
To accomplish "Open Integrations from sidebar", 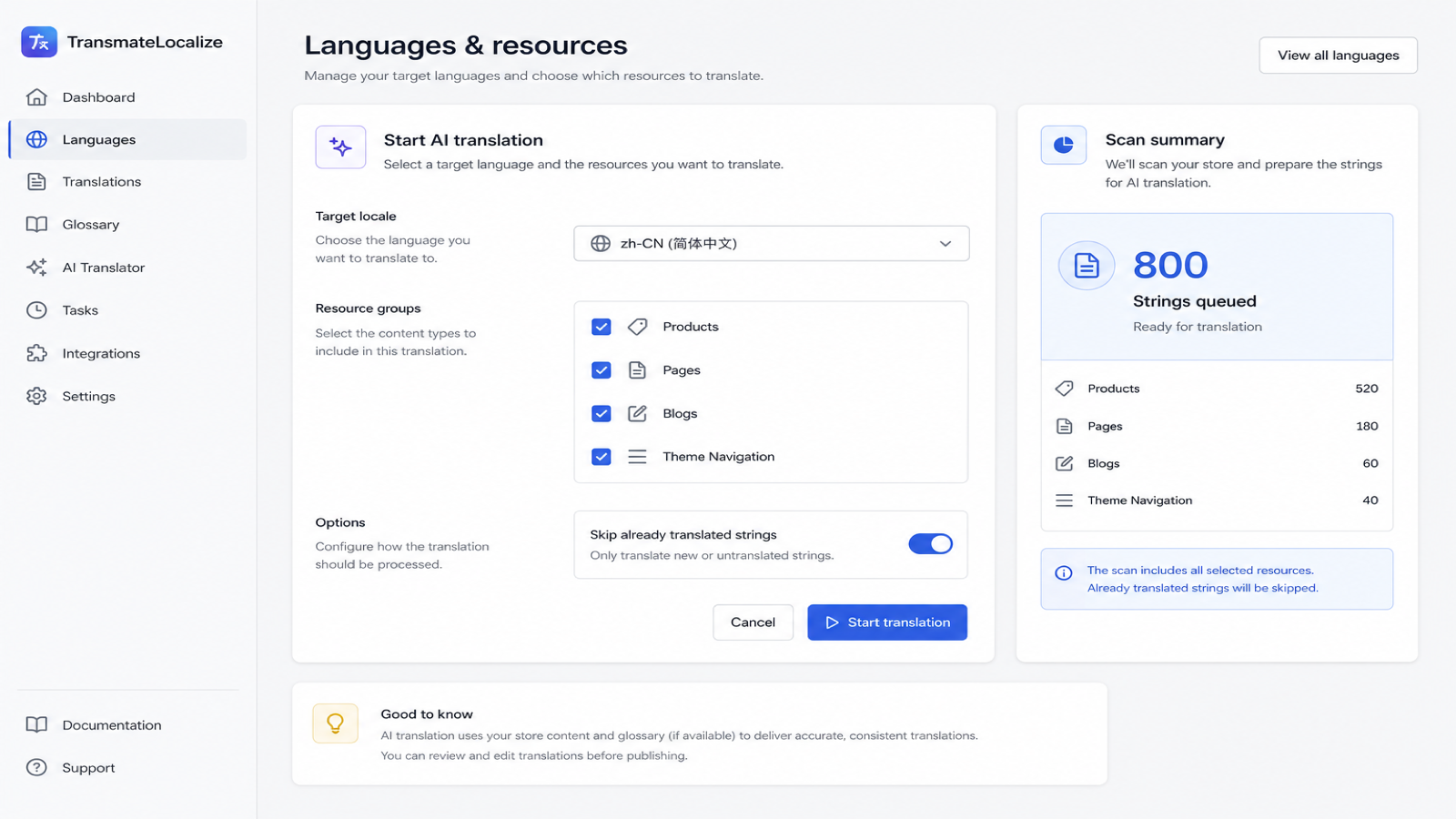I will pos(127,353).
